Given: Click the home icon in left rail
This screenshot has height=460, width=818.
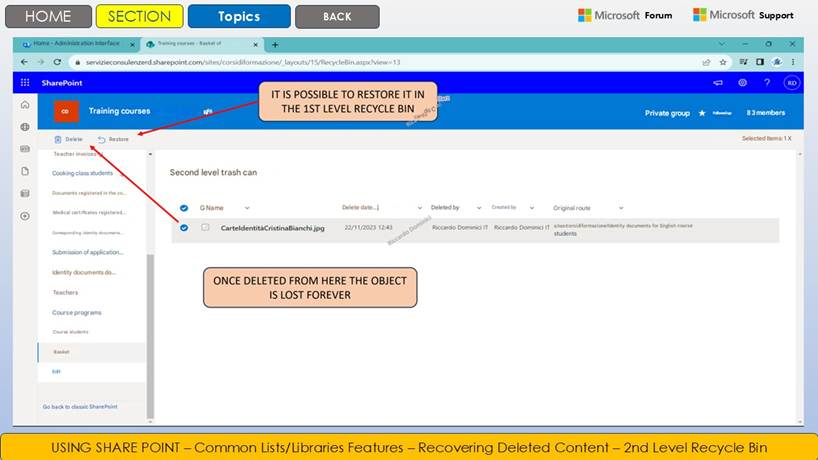Looking at the screenshot, I should tap(25, 105).
